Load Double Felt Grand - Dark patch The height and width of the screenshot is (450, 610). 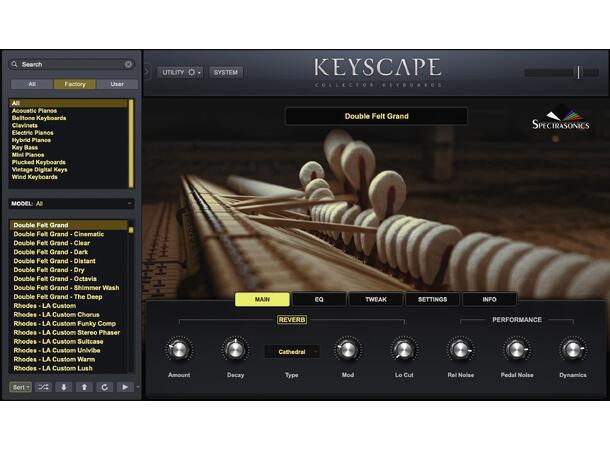pos(69,252)
